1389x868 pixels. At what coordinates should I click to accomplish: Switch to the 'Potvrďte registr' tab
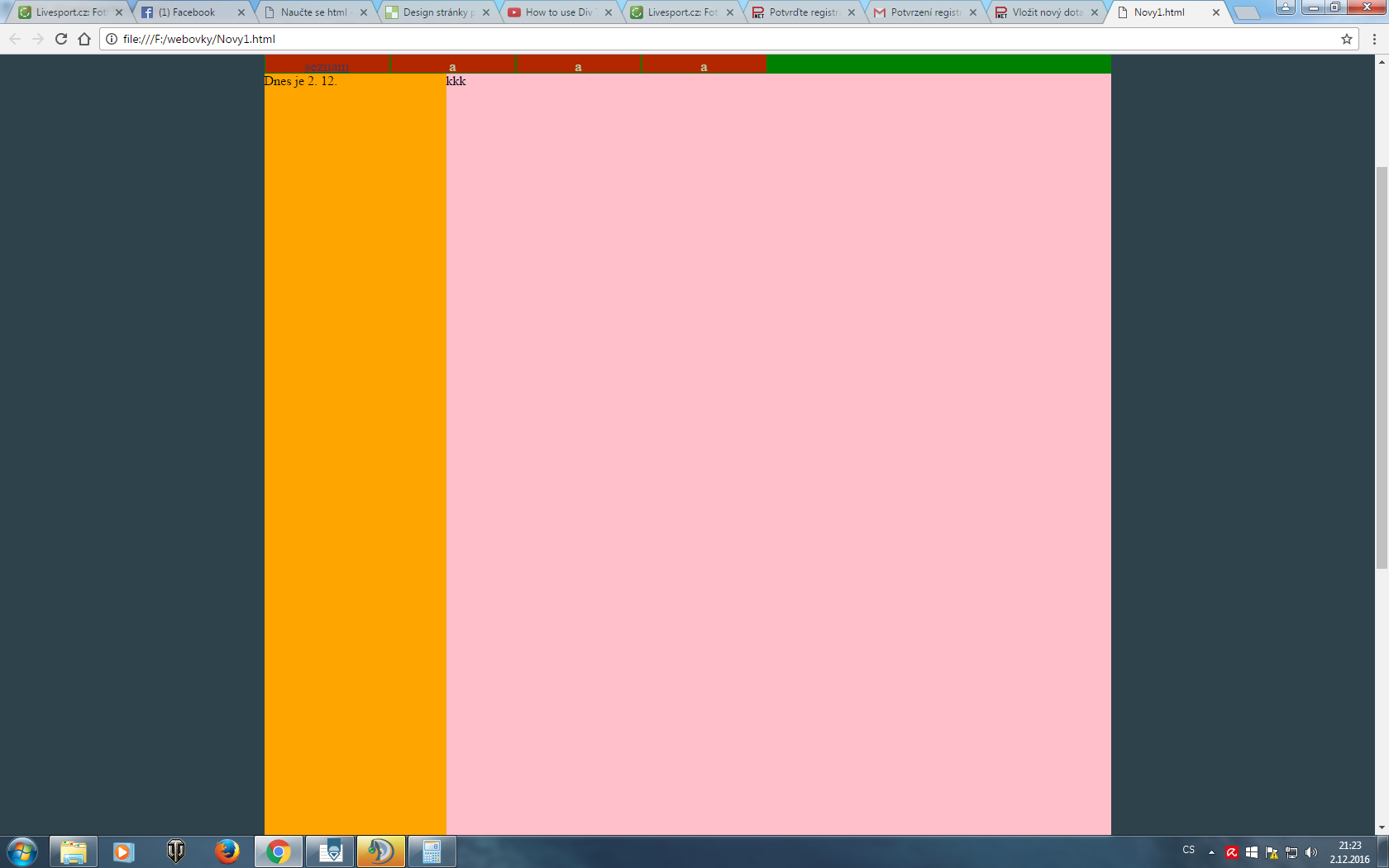pyautogui.click(x=802, y=12)
